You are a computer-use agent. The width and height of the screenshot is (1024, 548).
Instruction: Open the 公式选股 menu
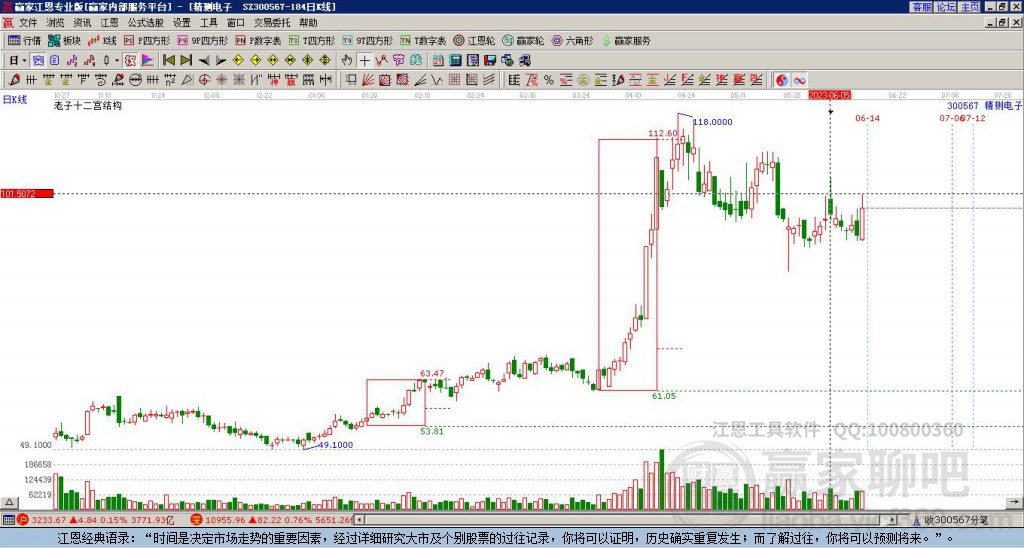[145, 23]
